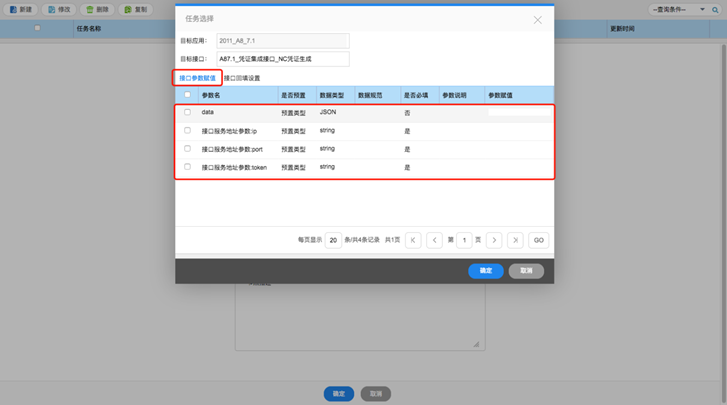Click the 删除 (Delete) trash icon
Viewport: 727px width, 405px height.
click(x=90, y=9)
